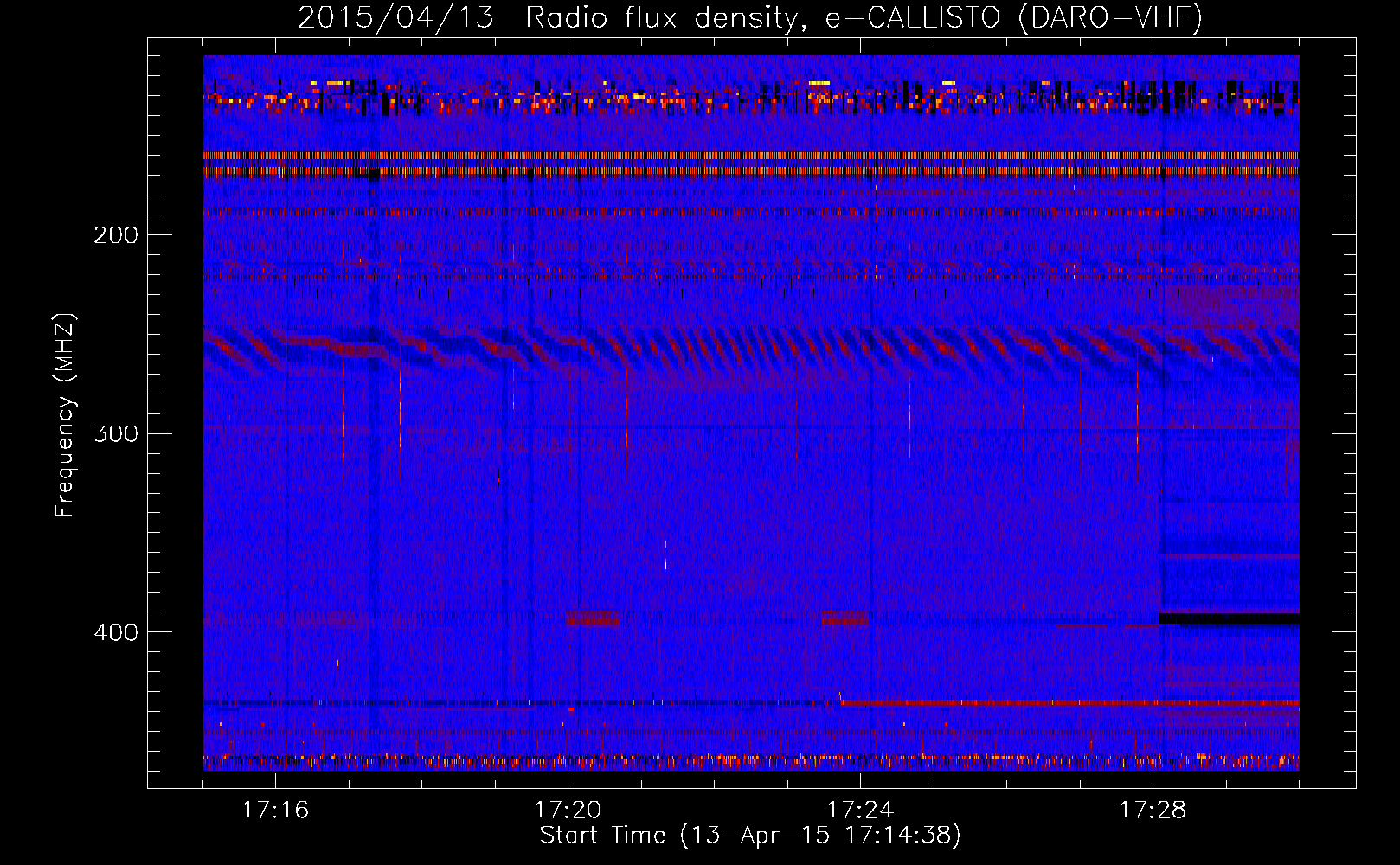Click the upper orange striped band near 160 MHz
The image size is (1400, 865).
coord(751,156)
